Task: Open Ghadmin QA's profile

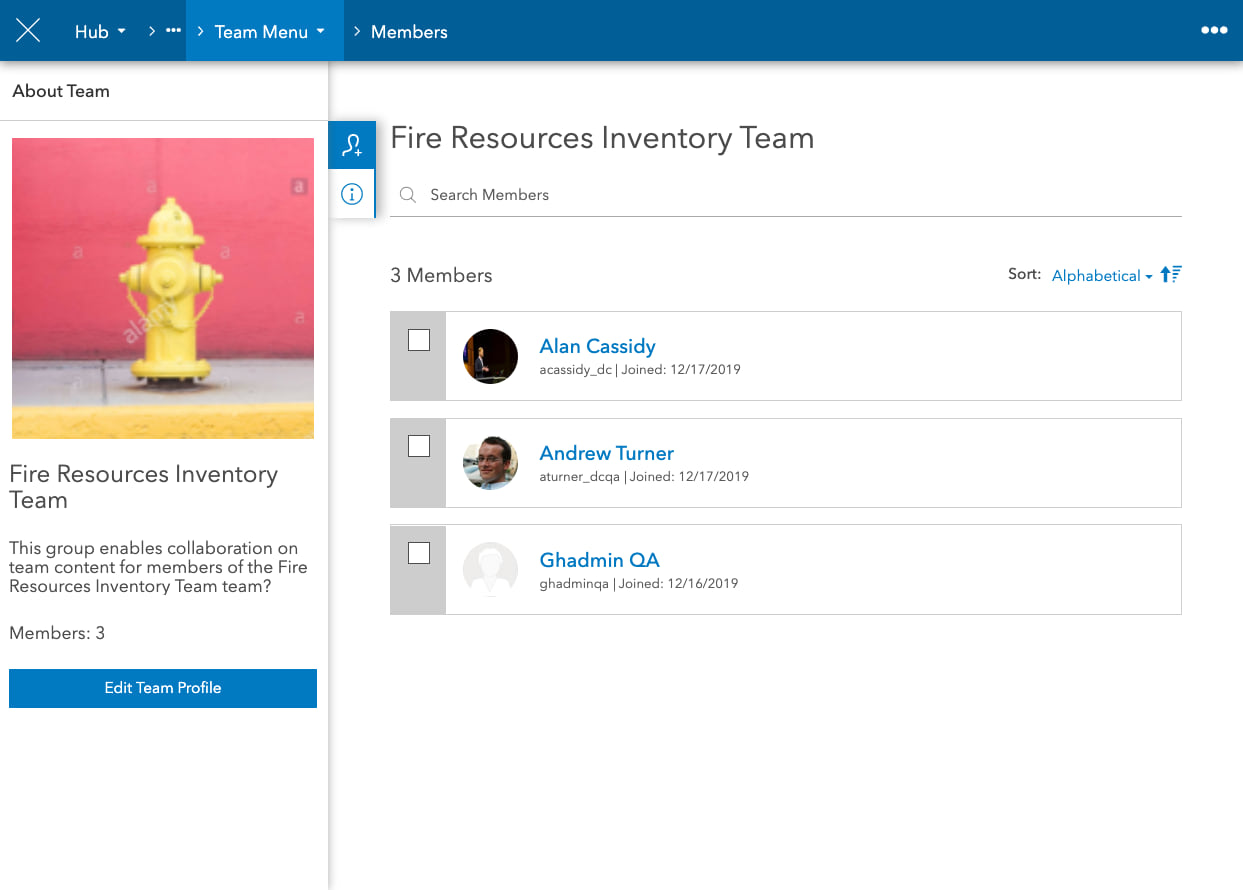Action: click(x=599, y=560)
